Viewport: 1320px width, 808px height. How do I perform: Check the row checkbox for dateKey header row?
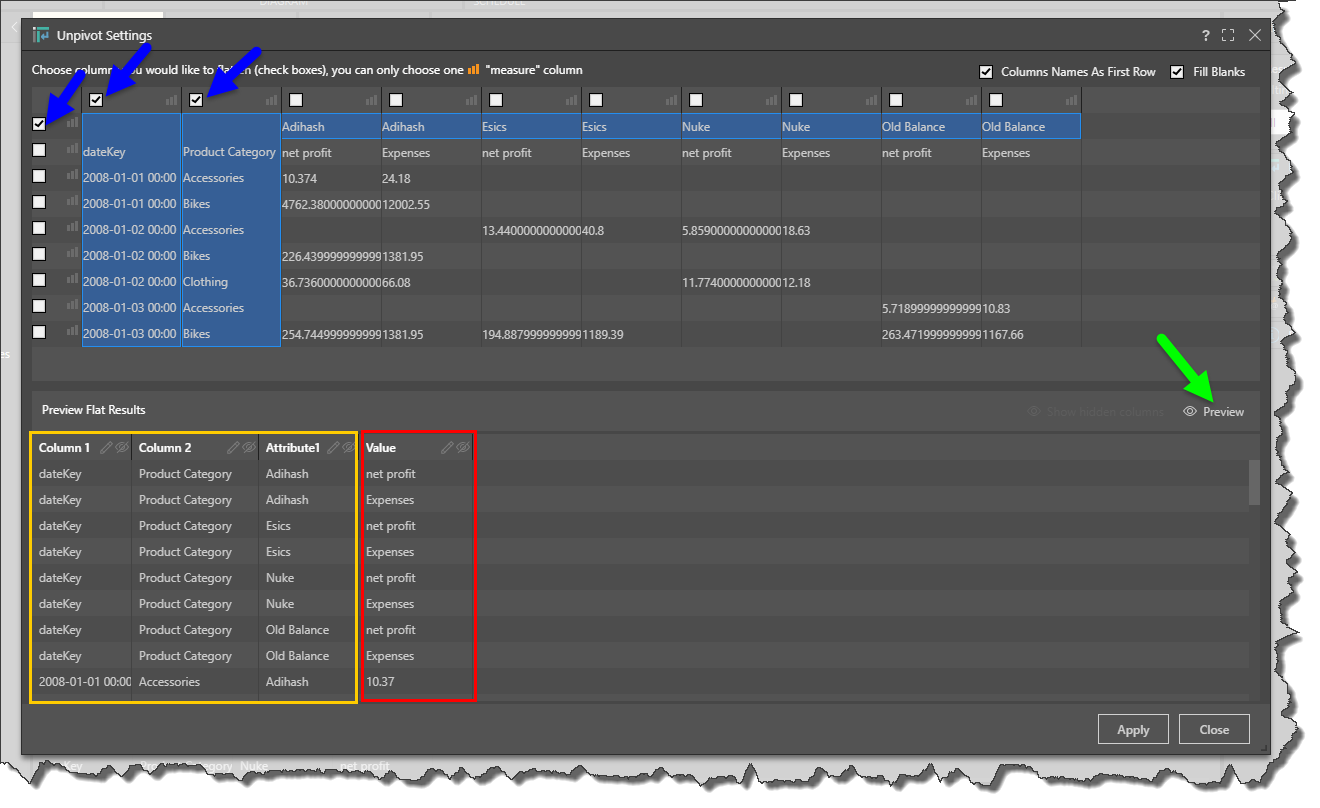pyautogui.click(x=39, y=150)
